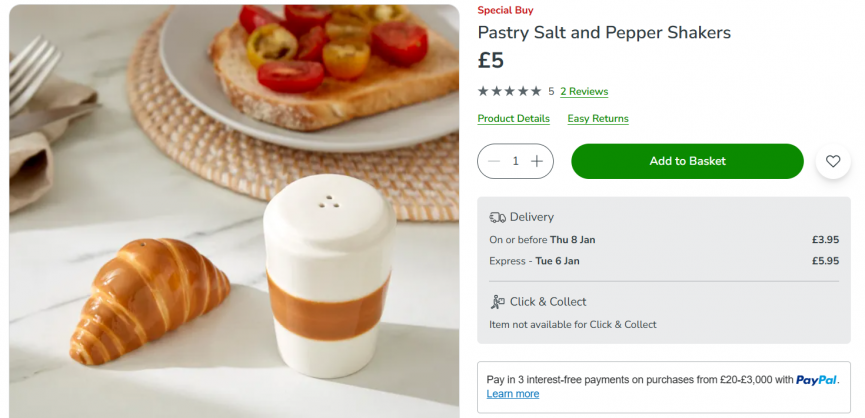Open the 2 Reviews link
This screenshot has height=418, width=865.
pyautogui.click(x=584, y=91)
